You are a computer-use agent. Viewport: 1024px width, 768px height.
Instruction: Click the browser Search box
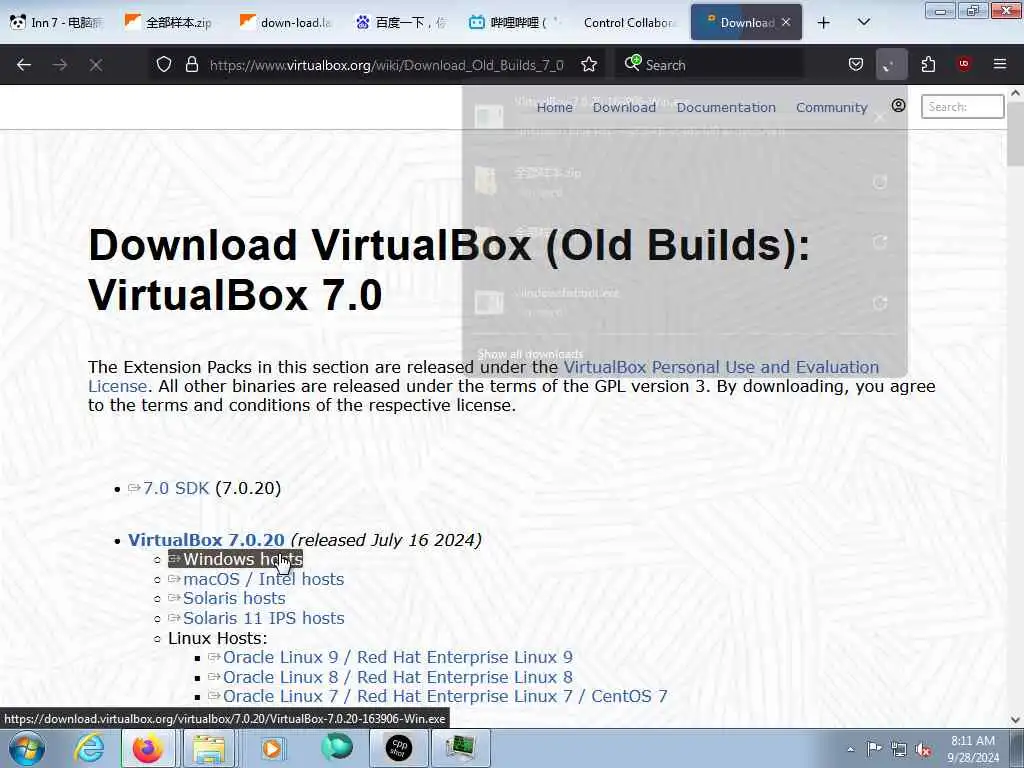709,65
